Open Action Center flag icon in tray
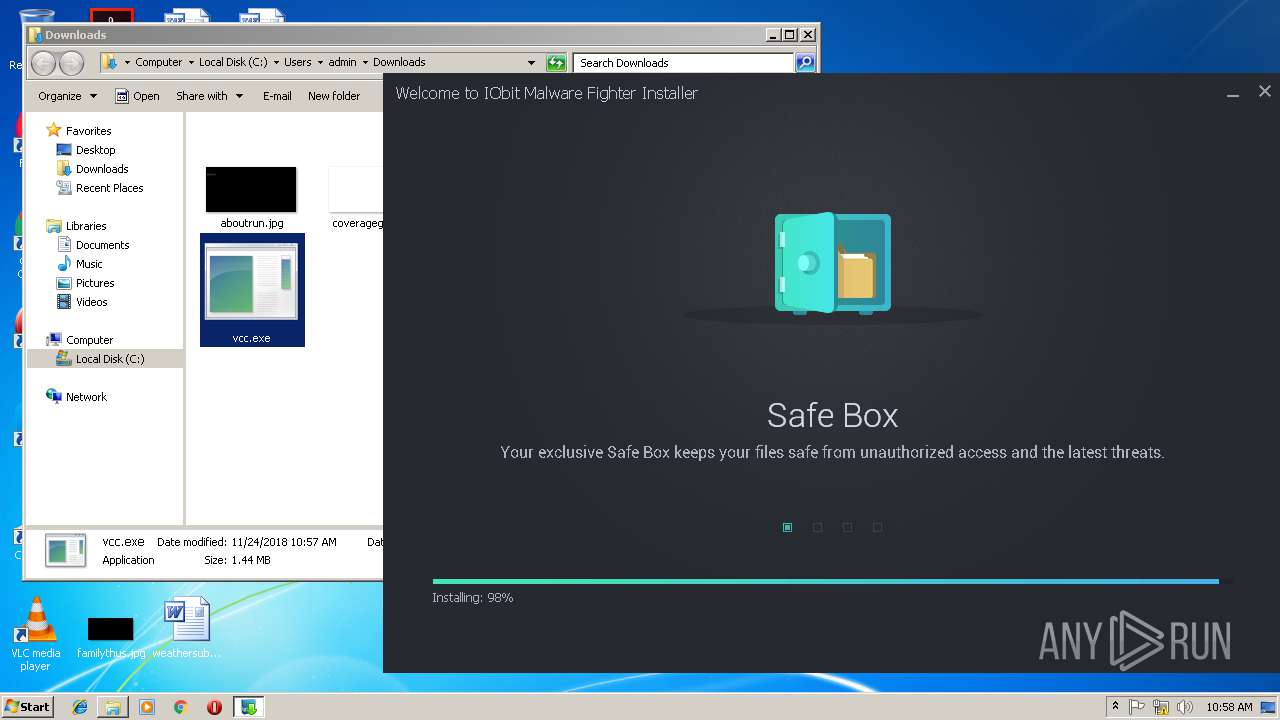Screen dimensions: 1280x720 tap(1137, 707)
